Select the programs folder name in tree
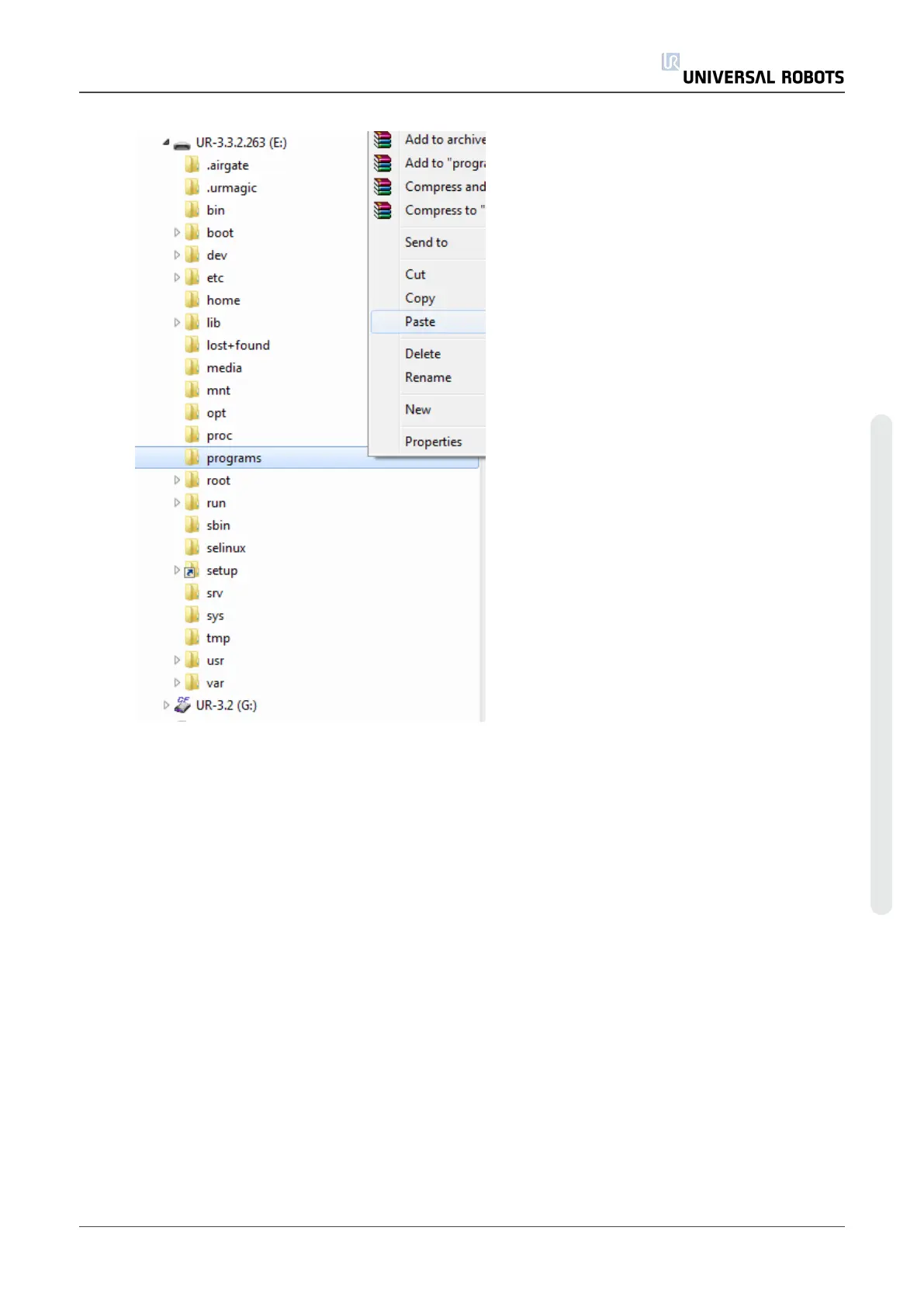This screenshot has width=924, height=1307. (234, 458)
